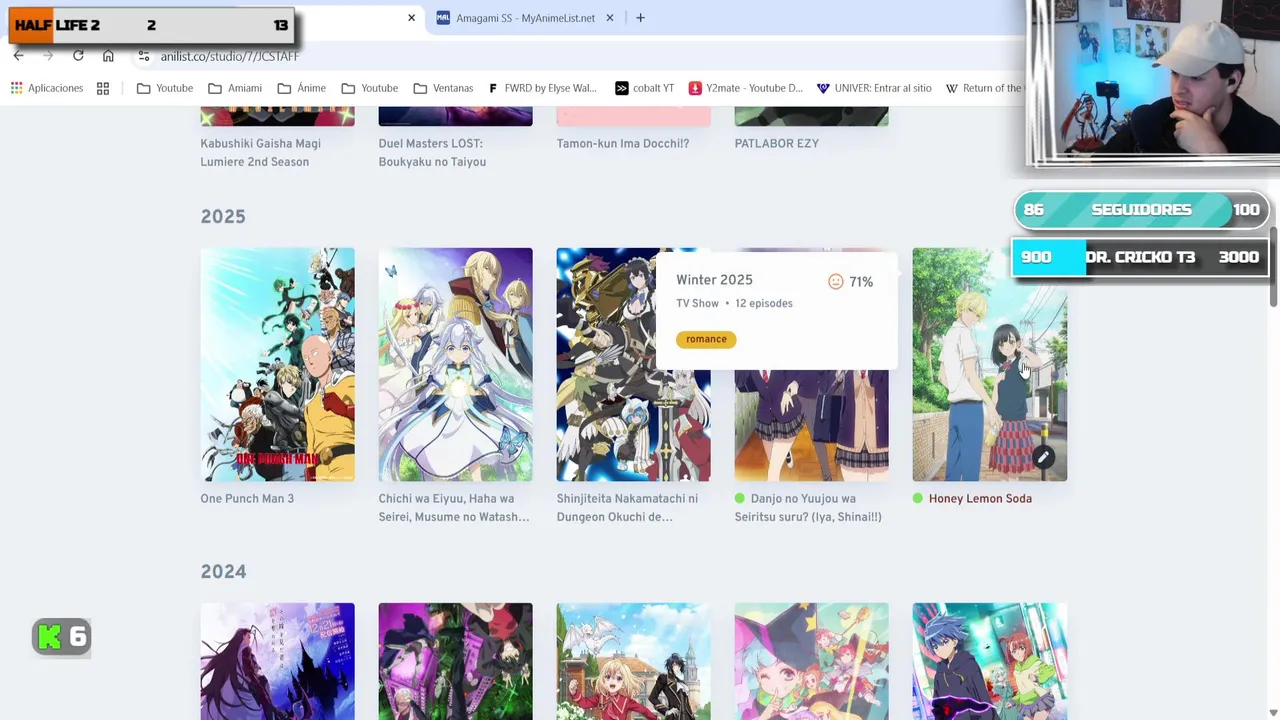Click the 2025 year heading
Image resolution: width=1280 pixels, height=720 pixels.
point(223,216)
